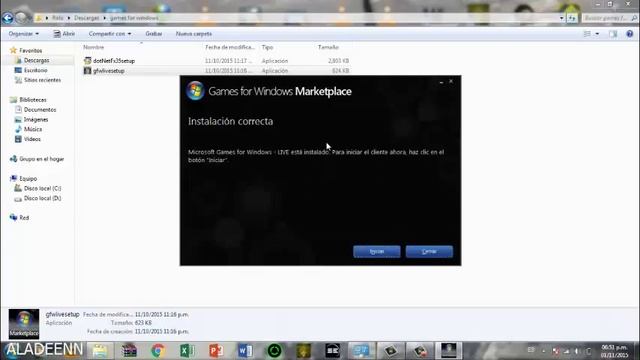Click the network icon in system tray
Screen dimensions: 640x360
click(x=566, y=351)
